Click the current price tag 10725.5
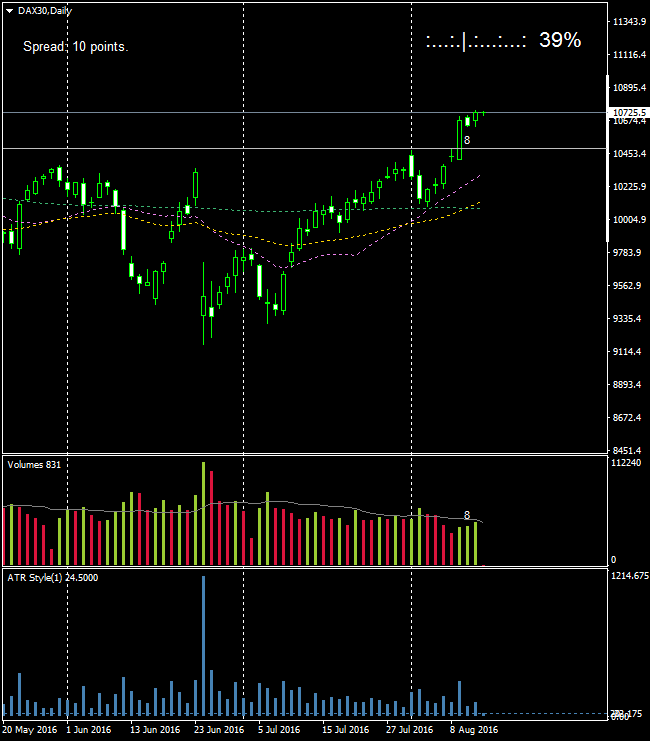650x741 pixels. pyautogui.click(x=628, y=112)
